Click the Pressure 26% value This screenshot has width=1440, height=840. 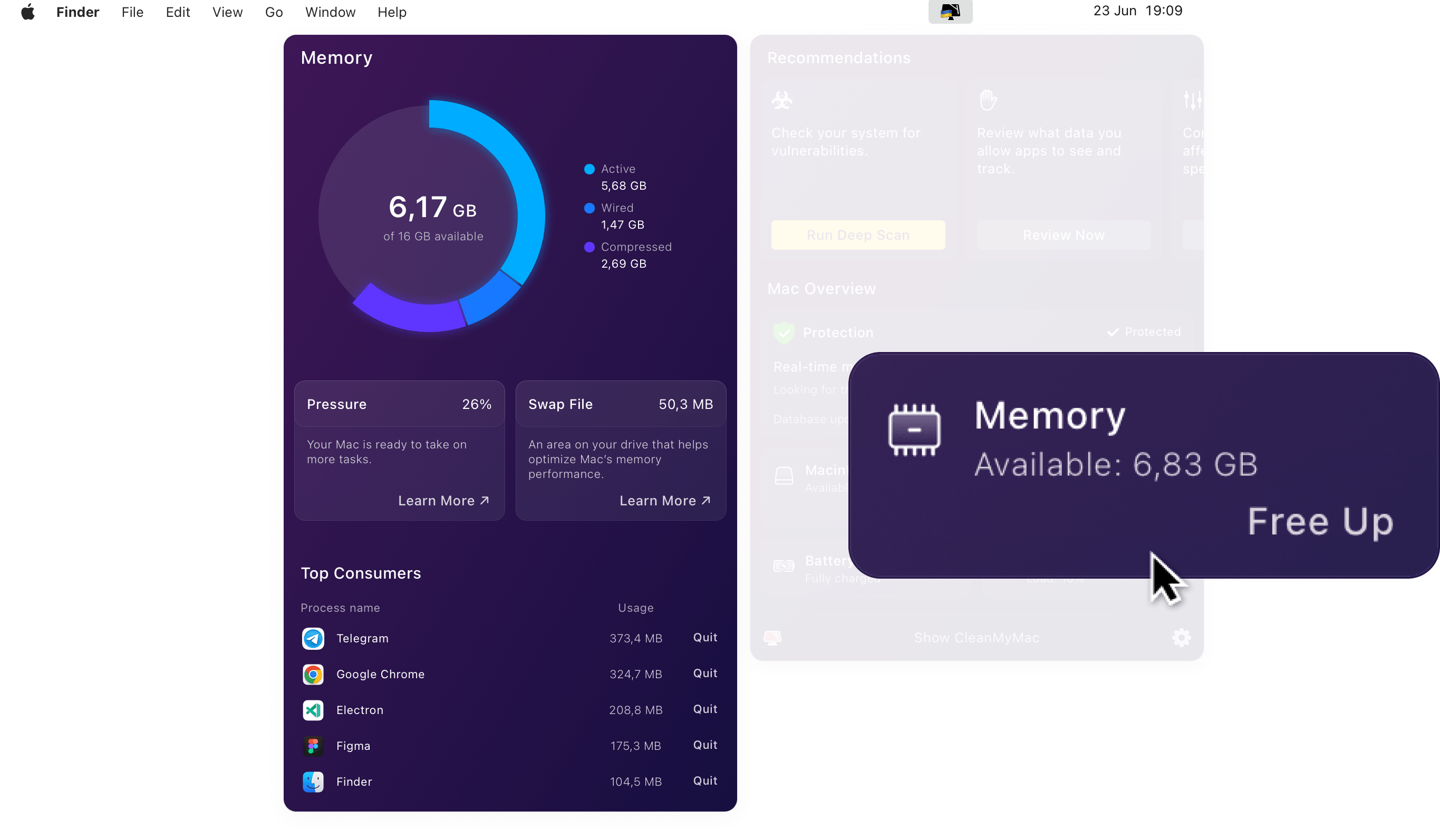[477, 404]
